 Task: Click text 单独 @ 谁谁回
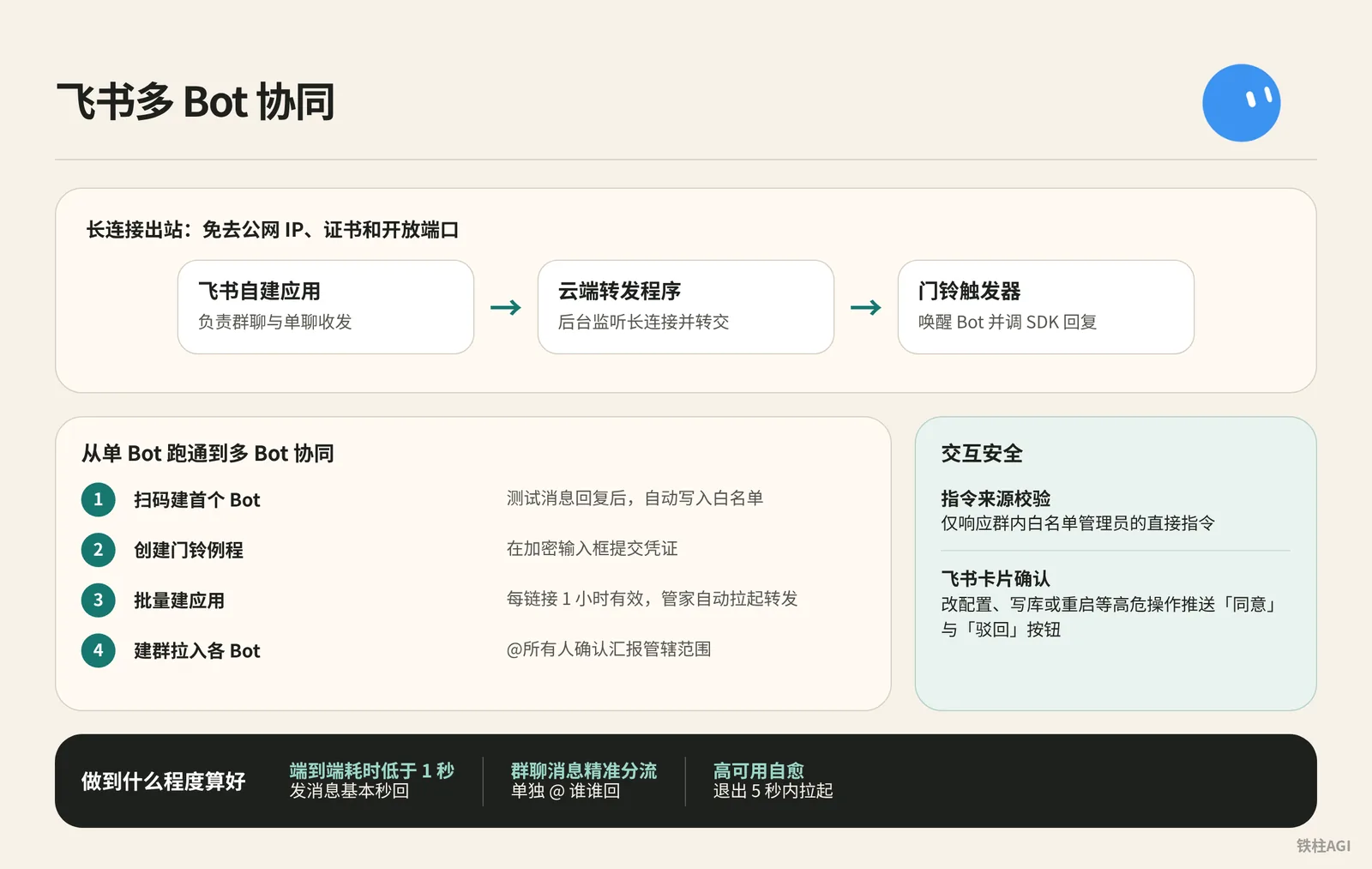point(566,791)
